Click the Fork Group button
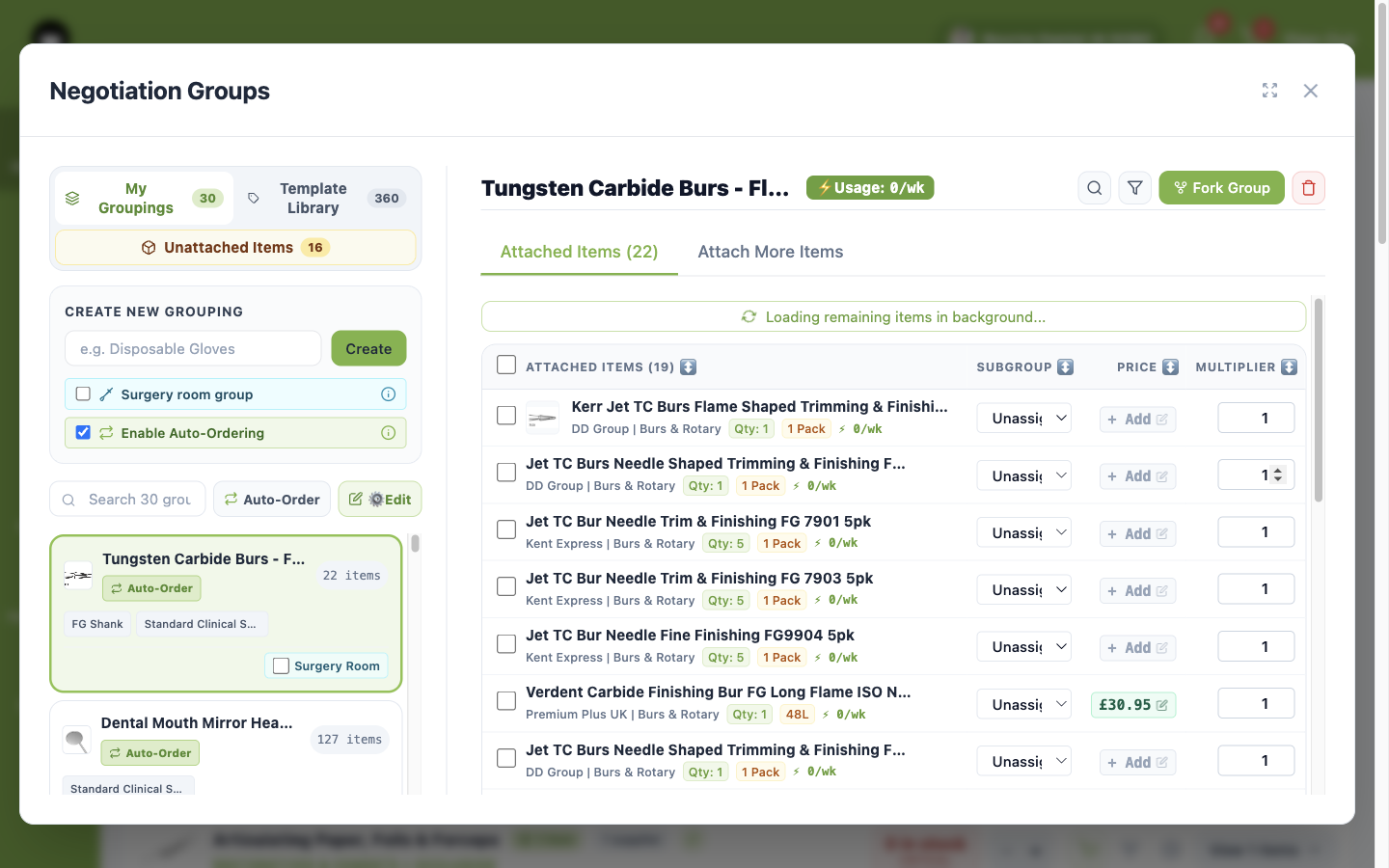The image size is (1389, 868). [x=1221, y=188]
